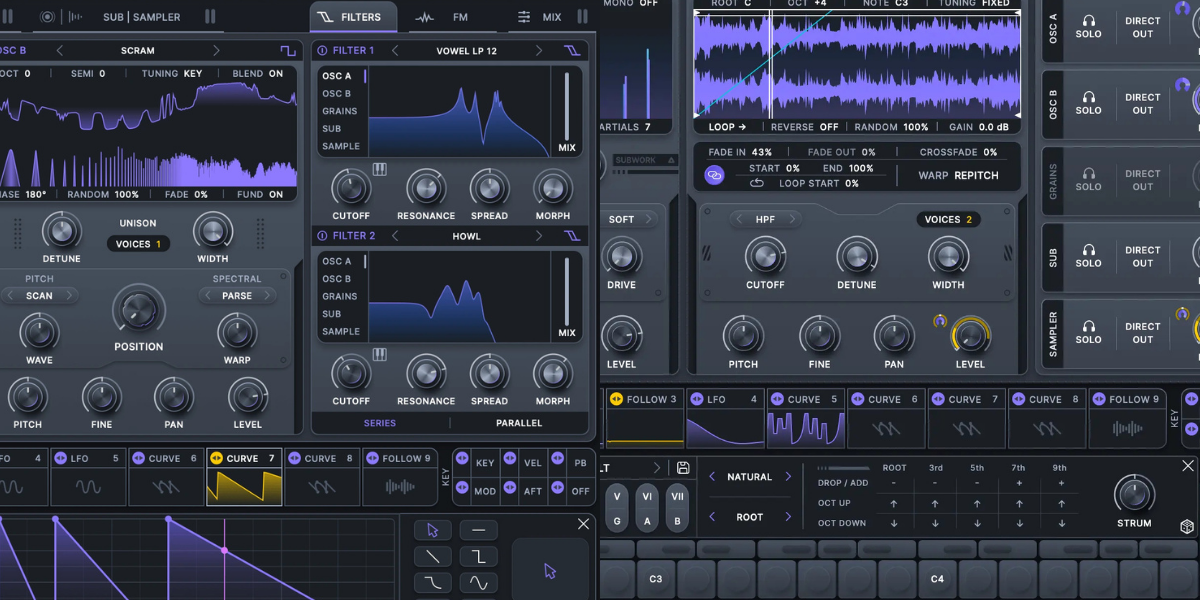Click the purple link icon near Fade In

tap(714, 175)
